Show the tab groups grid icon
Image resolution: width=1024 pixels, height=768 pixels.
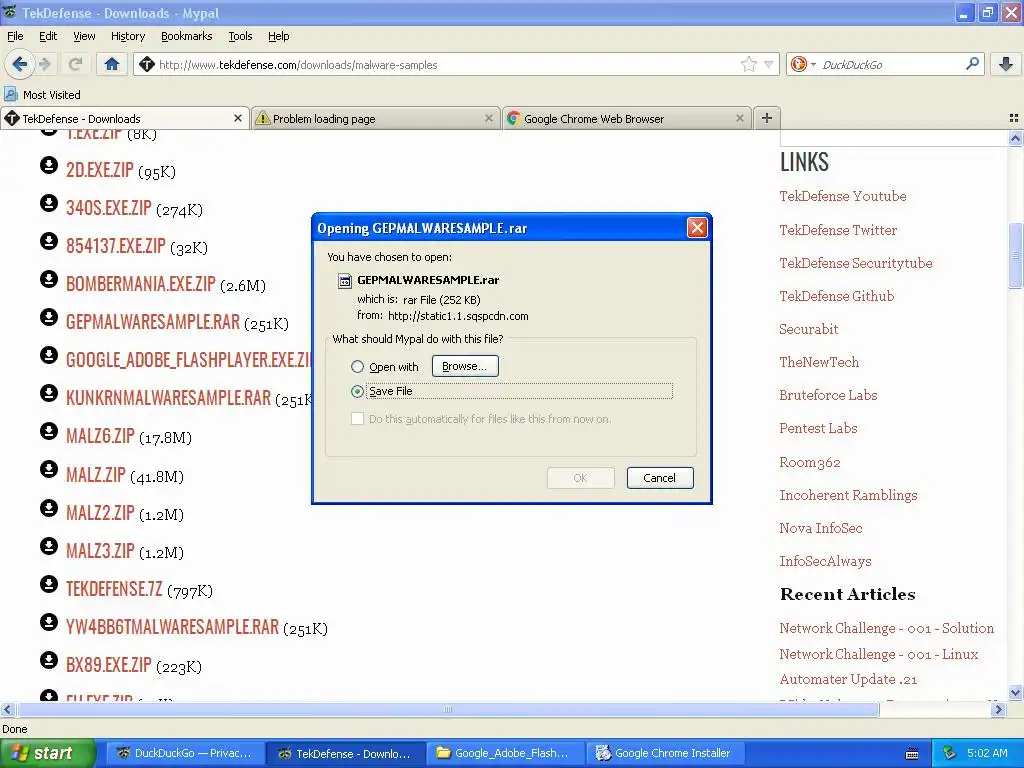(x=1014, y=118)
